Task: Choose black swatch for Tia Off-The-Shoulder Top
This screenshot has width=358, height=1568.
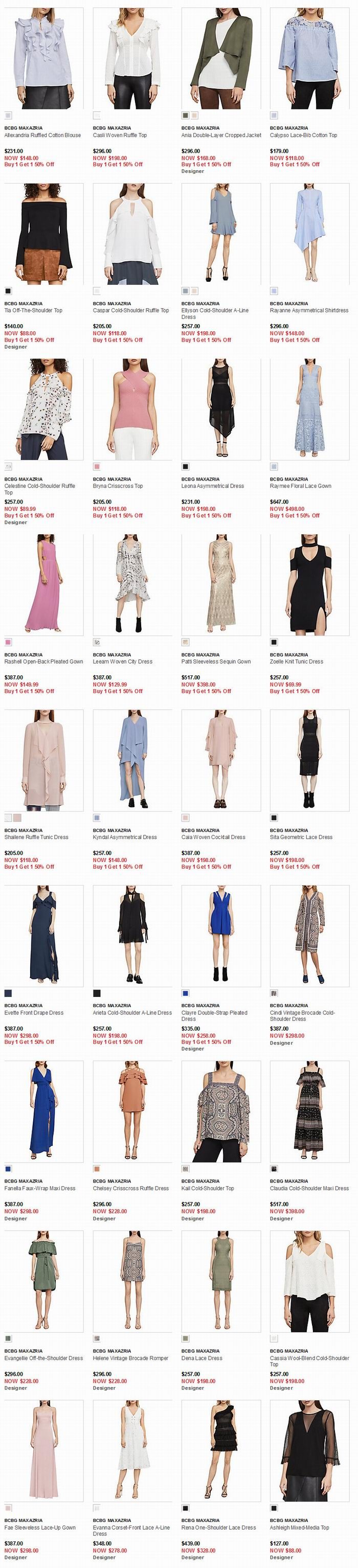Action: click(x=8, y=291)
